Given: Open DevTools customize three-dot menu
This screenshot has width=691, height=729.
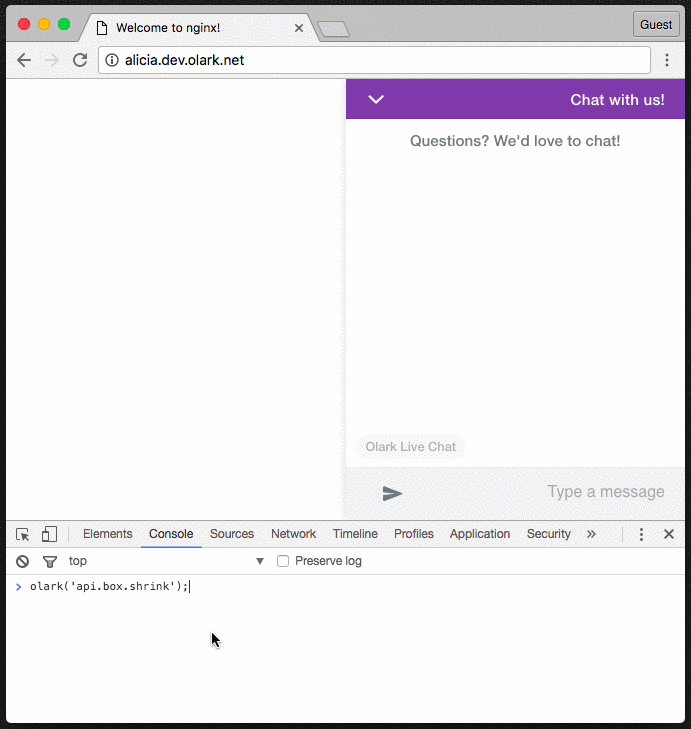Looking at the screenshot, I should click(642, 534).
